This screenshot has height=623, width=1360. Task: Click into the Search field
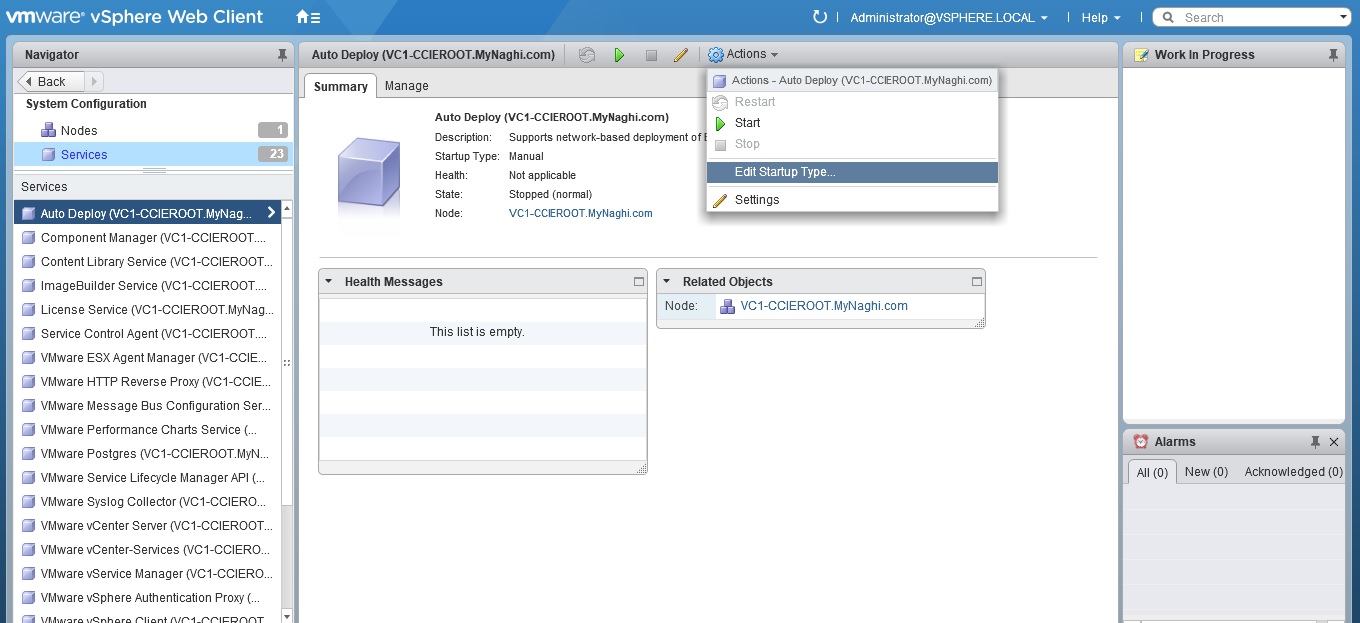(x=1255, y=17)
